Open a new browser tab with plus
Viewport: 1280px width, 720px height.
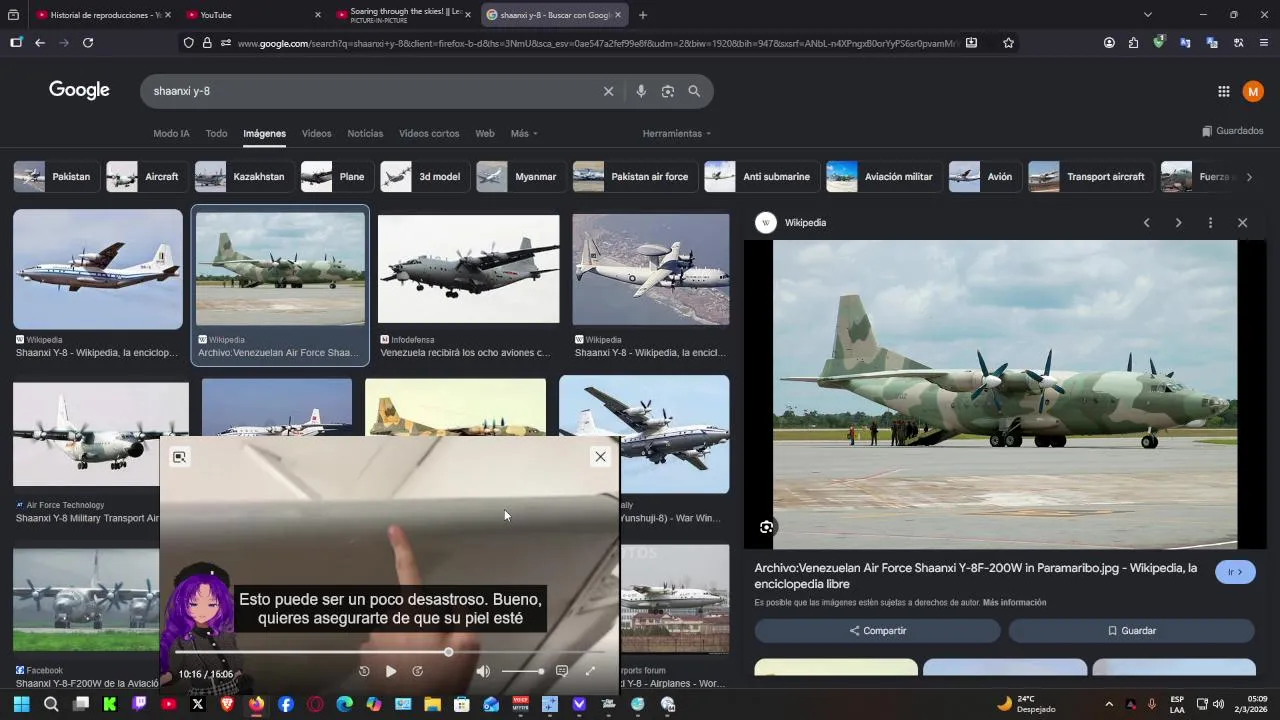643,15
